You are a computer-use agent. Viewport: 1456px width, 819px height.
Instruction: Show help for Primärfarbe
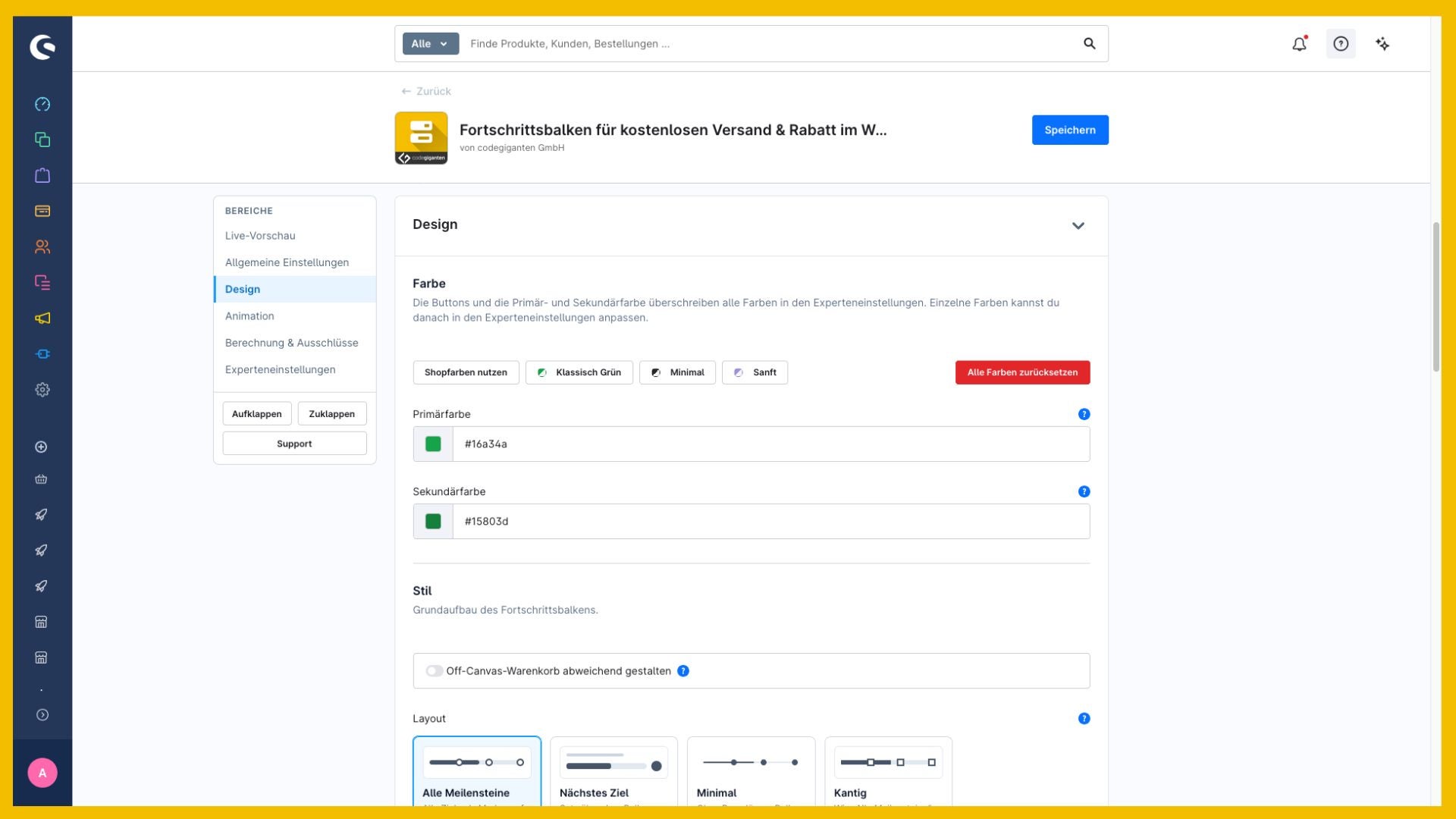tap(1084, 414)
